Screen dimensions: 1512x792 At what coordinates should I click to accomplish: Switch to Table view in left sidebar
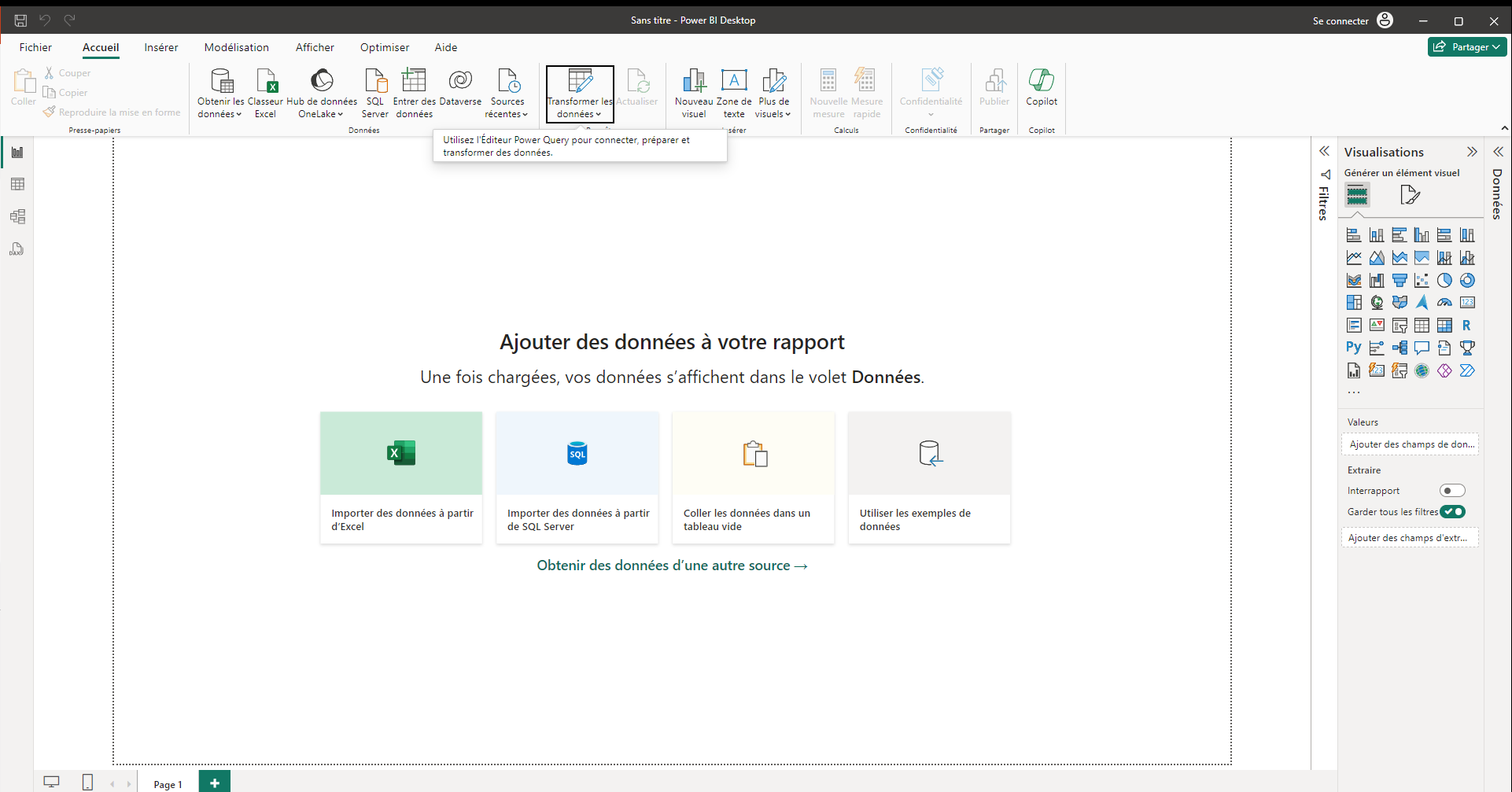pos(17,184)
